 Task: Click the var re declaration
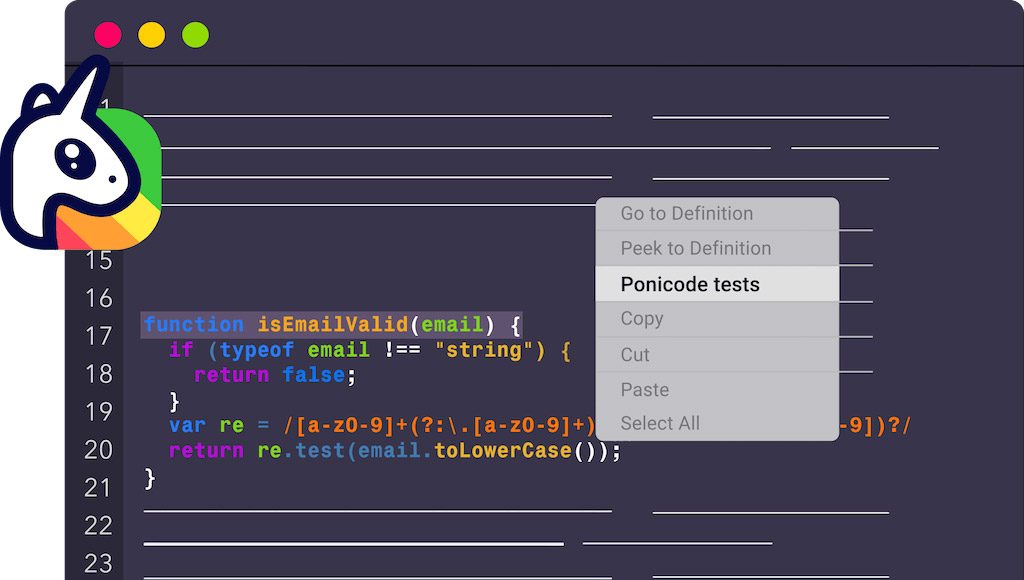point(206,425)
